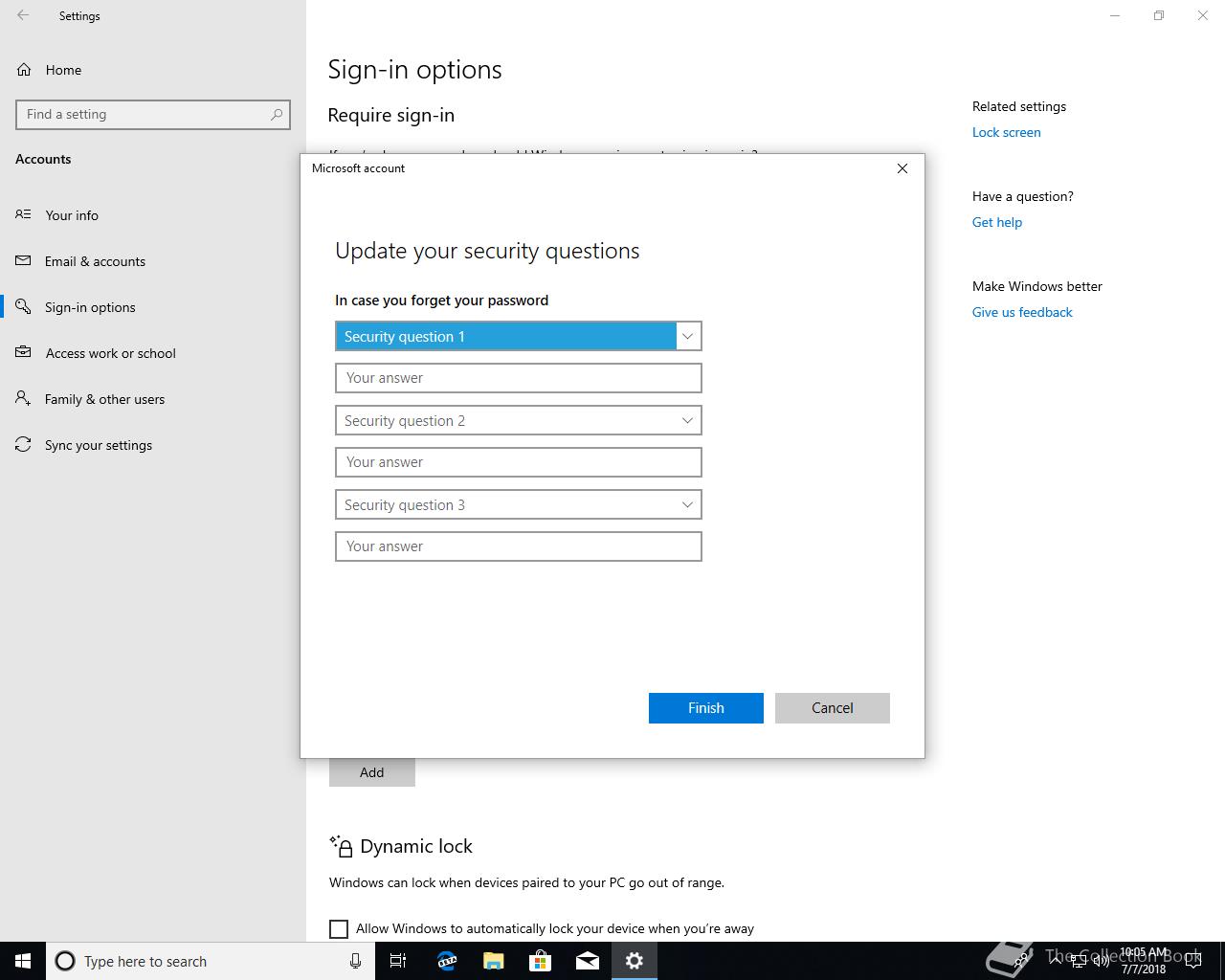Click Type here to search box

pyautogui.click(x=211, y=961)
